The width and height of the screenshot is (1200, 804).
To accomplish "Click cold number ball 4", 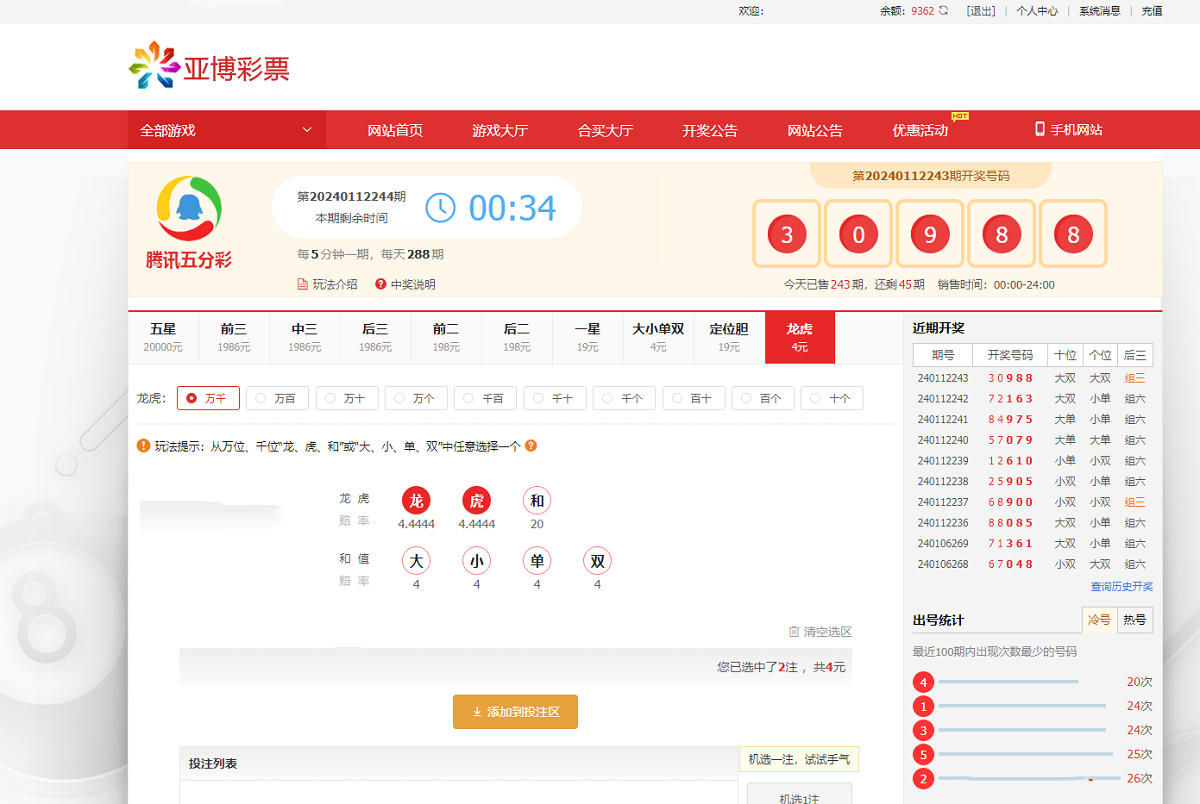I will coord(923,682).
